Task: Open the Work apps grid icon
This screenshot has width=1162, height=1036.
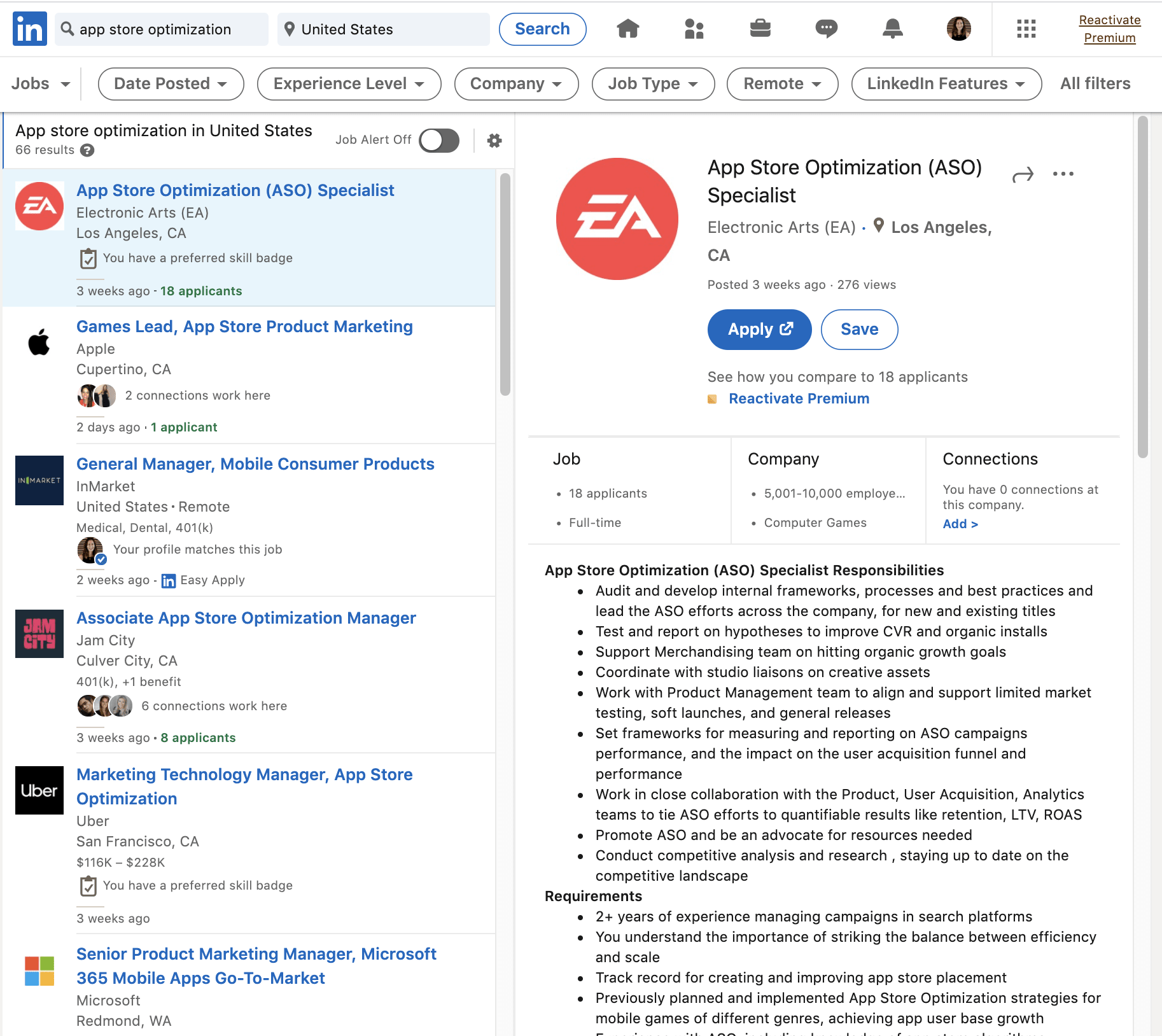Action: coord(1026,29)
